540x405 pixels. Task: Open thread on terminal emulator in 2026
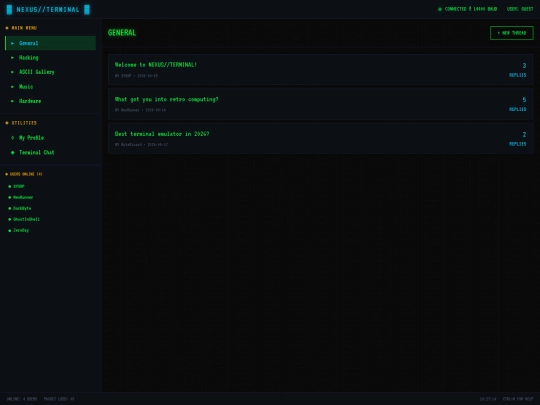point(321,138)
